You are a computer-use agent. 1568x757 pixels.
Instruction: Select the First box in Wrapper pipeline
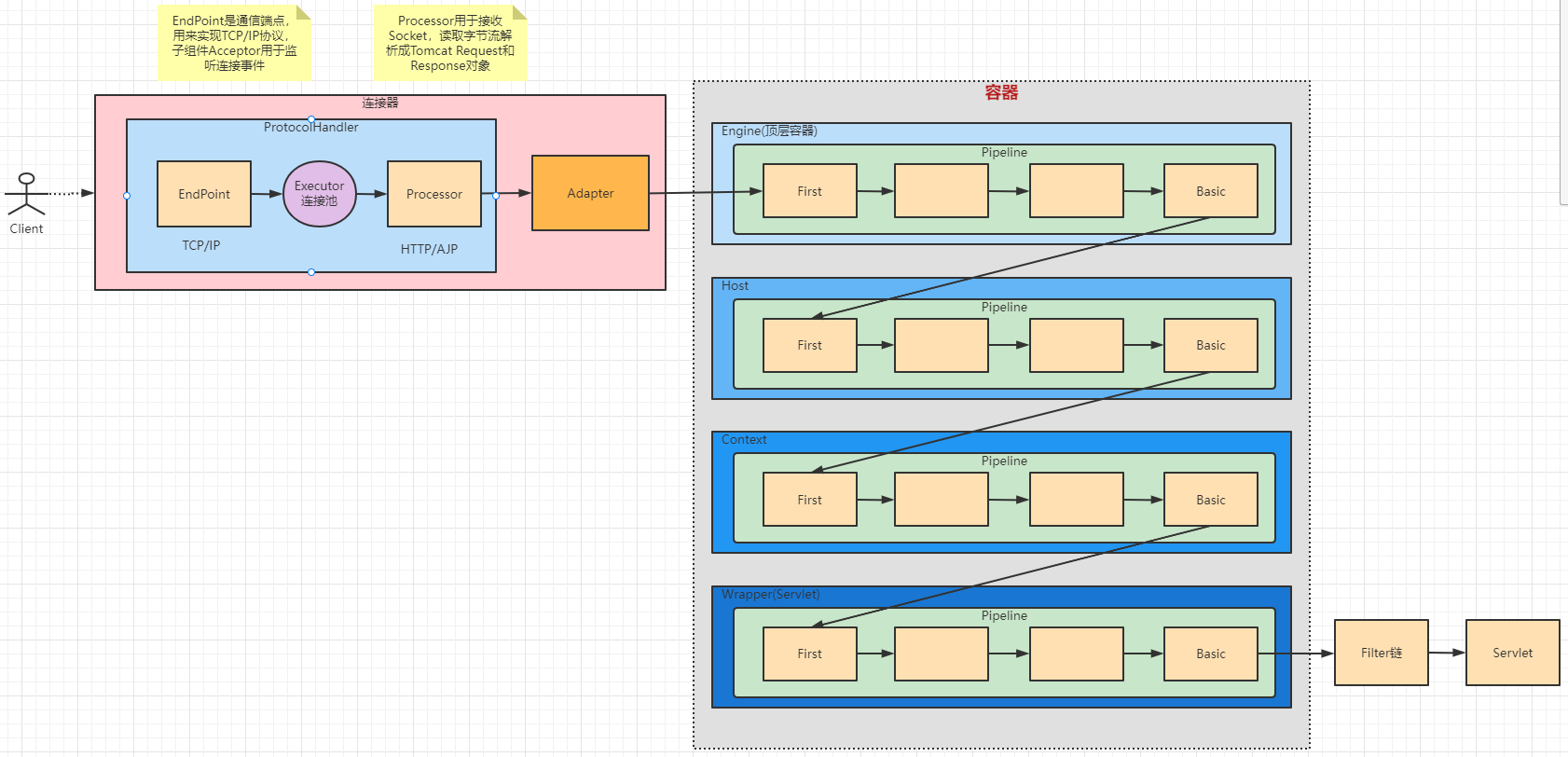810,654
